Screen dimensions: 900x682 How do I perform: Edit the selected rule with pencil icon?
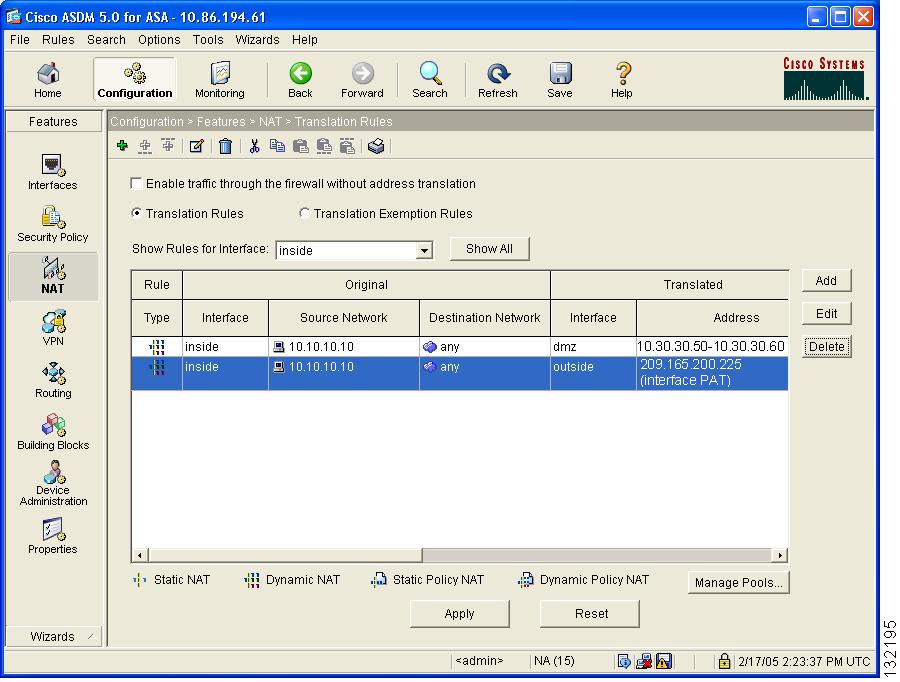tap(197, 146)
